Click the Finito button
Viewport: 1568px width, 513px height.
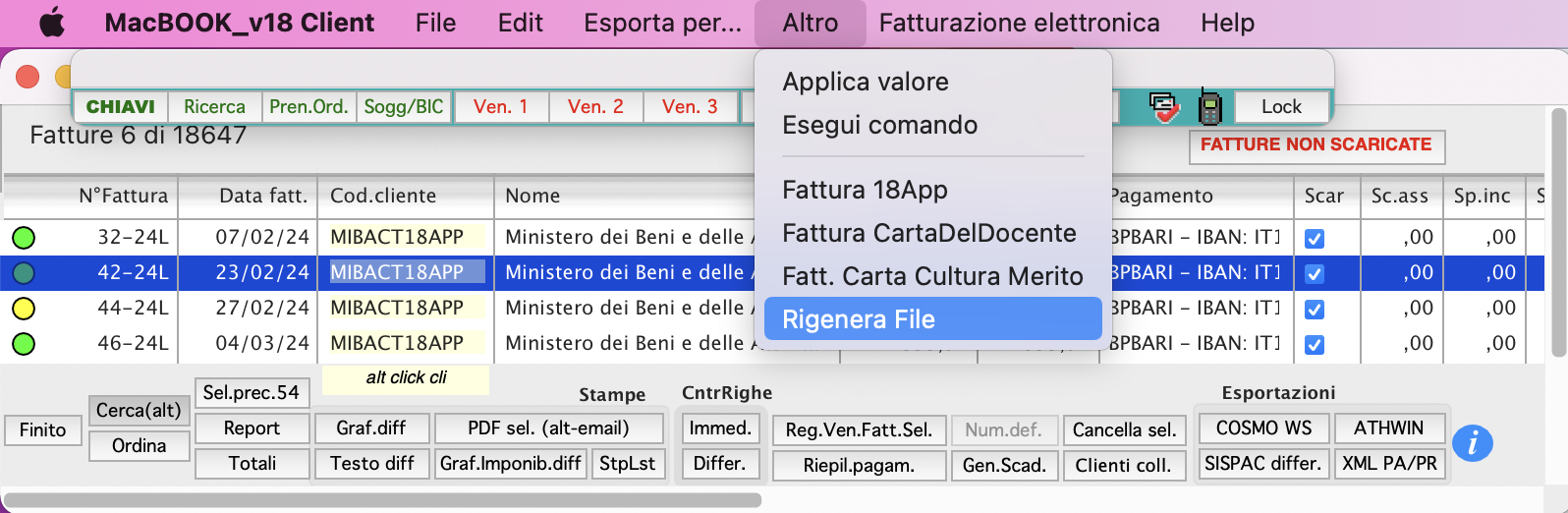click(42, 429)
